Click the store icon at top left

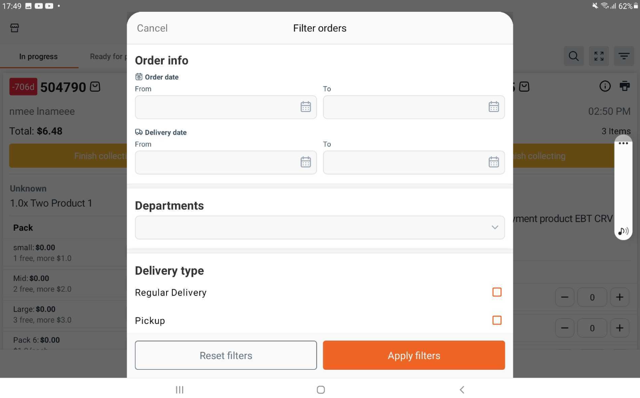(15, 28)
